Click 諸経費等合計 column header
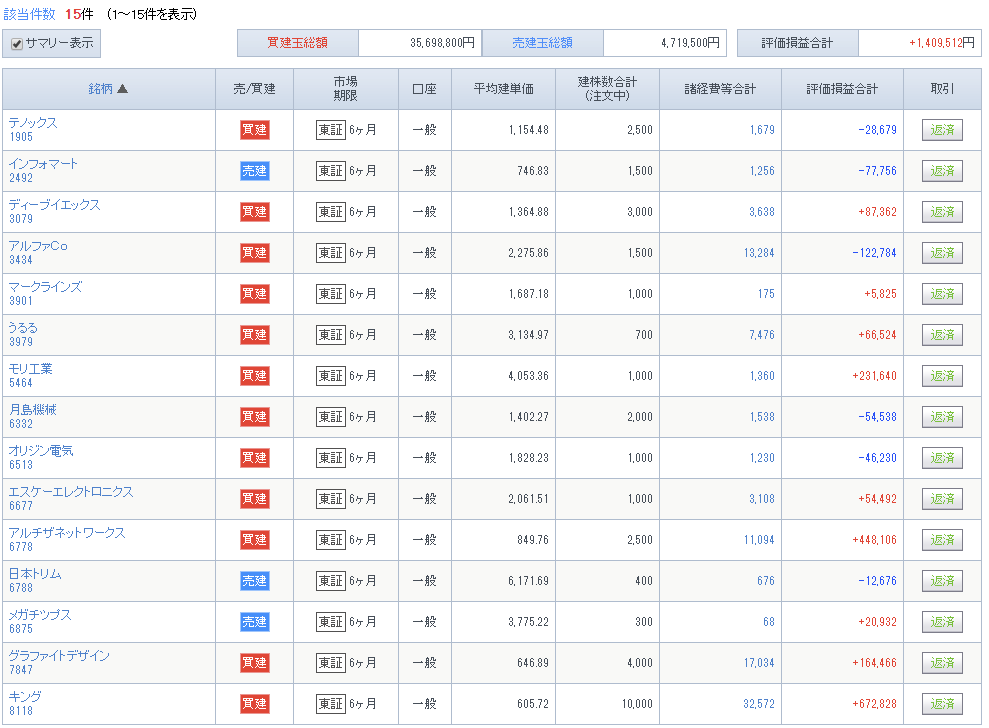This screenshot has width=989, height=728. click(x=720, y=89)
